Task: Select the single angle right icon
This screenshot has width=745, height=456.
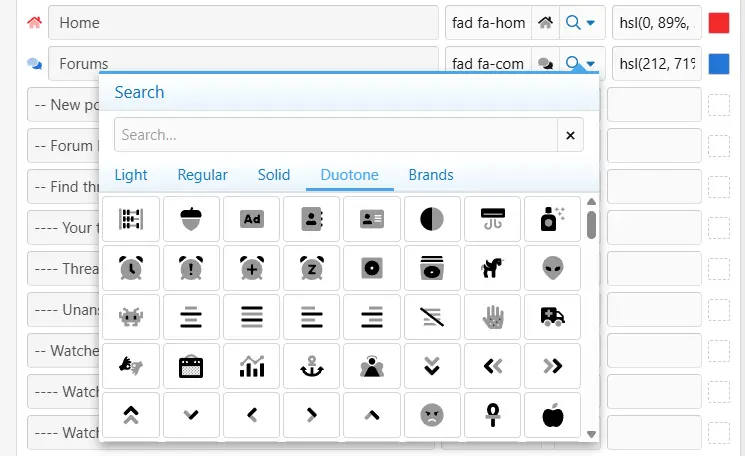Action: [312, 415]
